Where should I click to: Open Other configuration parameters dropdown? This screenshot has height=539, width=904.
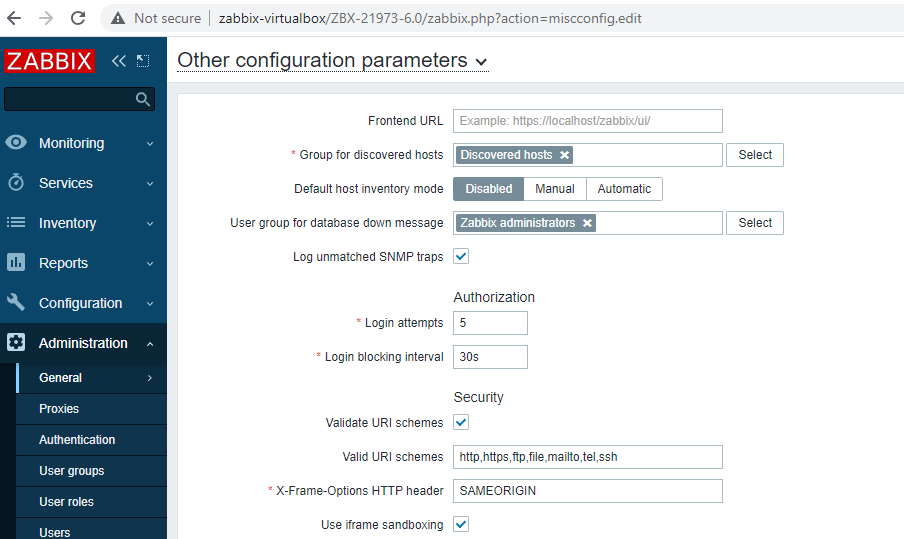point(333,61)
